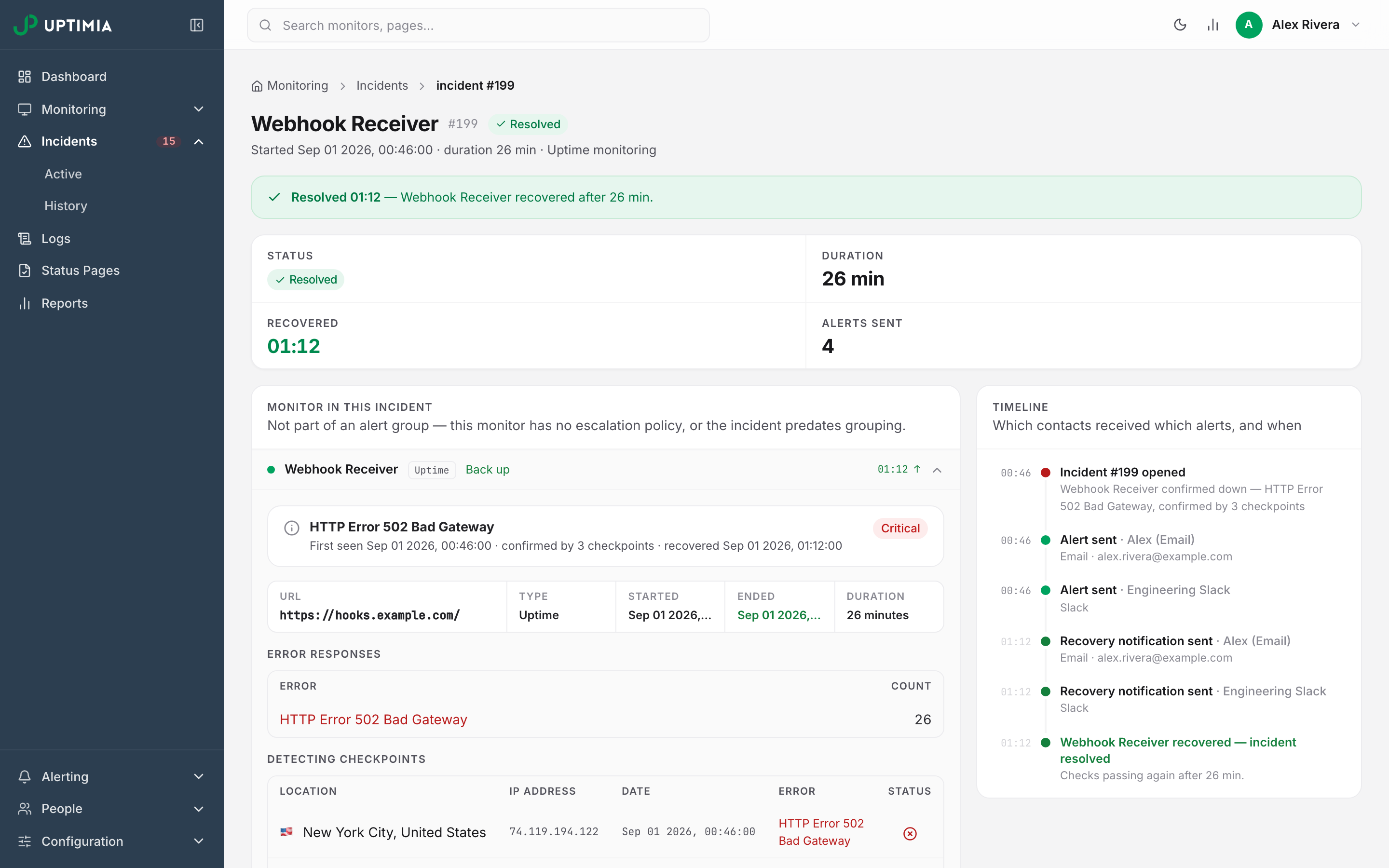The height and width of the screenshot is (868, 1389).
Task: Click the red failed status icon for New York City
Action: point(910,833)
